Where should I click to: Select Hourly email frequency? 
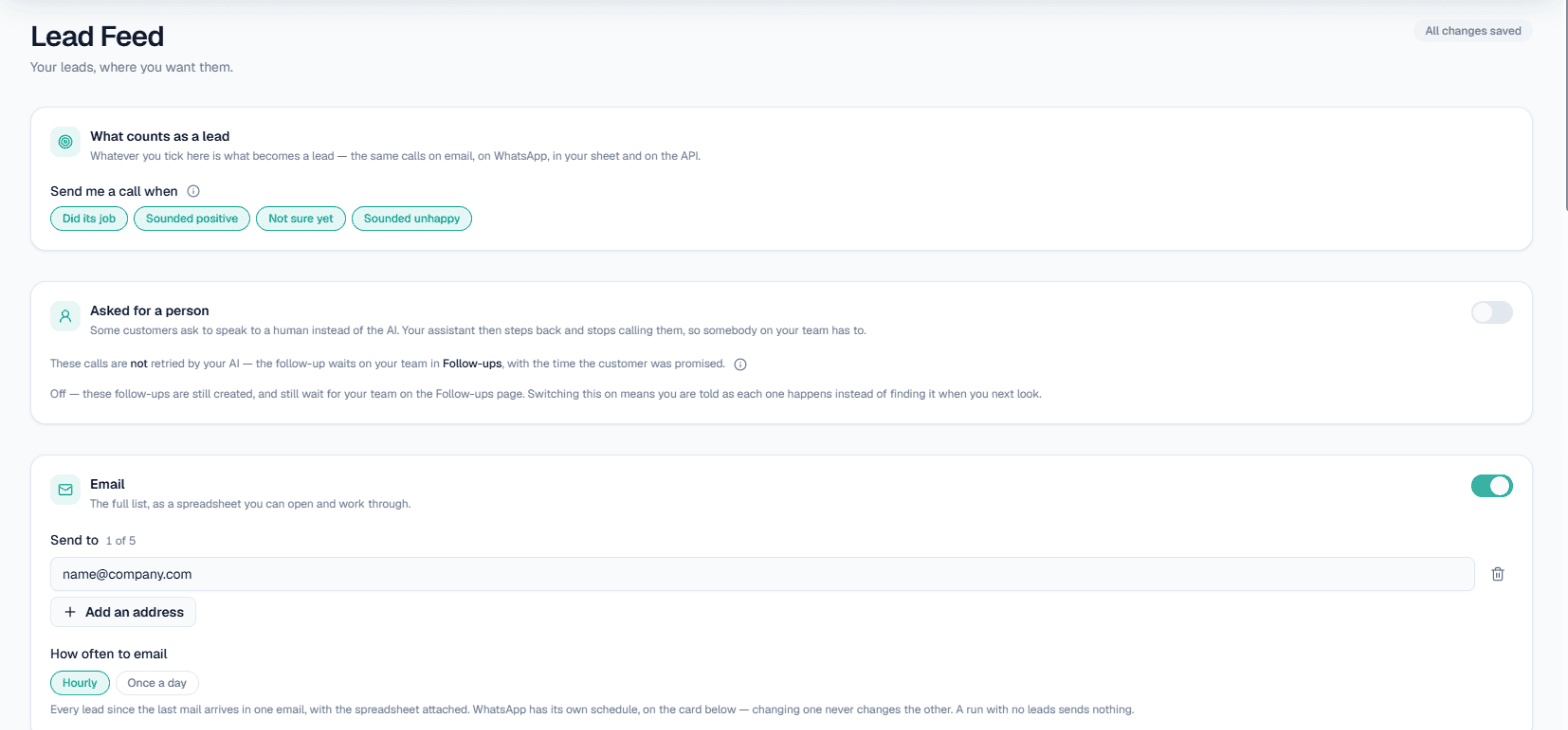pyautogui.click(x=80, y=683)
